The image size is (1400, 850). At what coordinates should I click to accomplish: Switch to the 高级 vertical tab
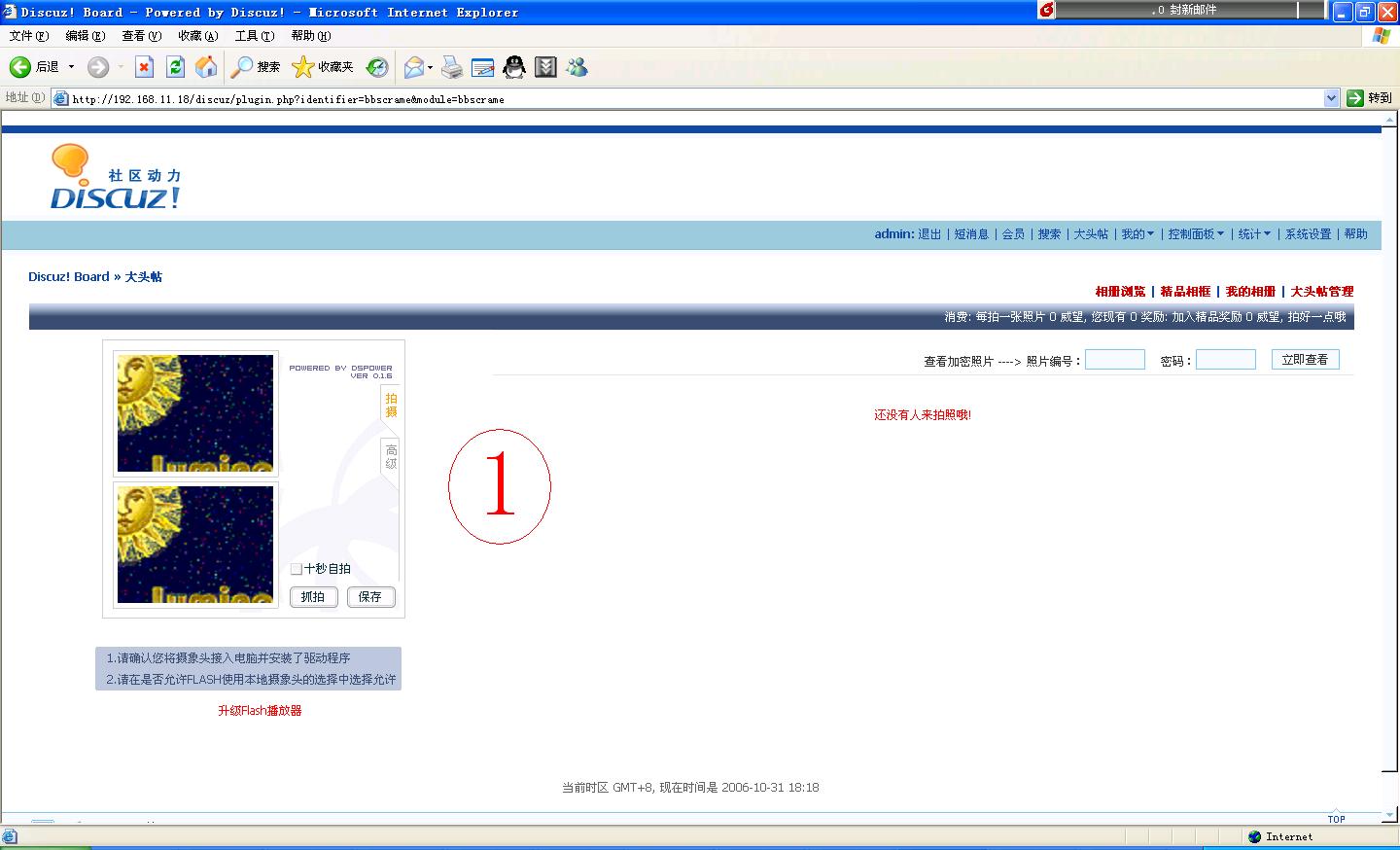point(391,457)
